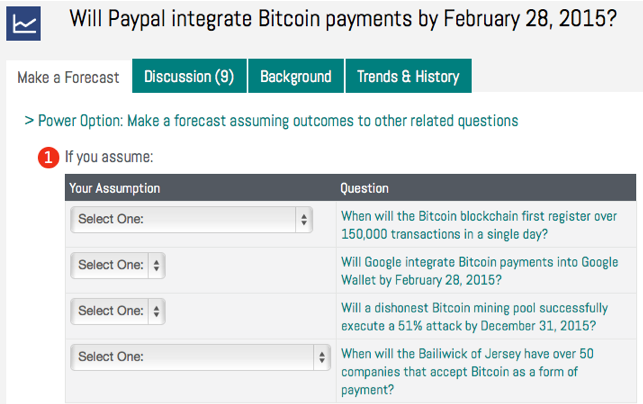This screenshot has height=404, width=643.
Task: Open the Google Wallet Bitcoin payments question
Action: click(479, 271)
